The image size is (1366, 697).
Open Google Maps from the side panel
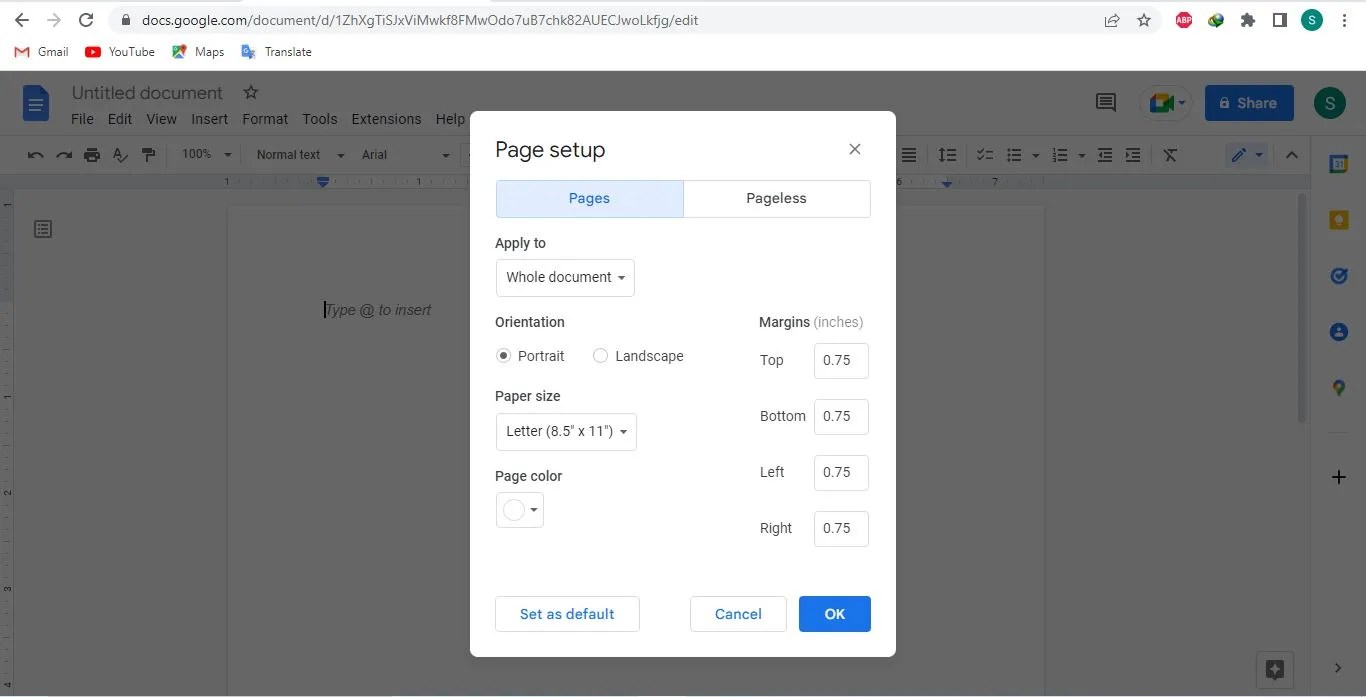(1339, 388)
